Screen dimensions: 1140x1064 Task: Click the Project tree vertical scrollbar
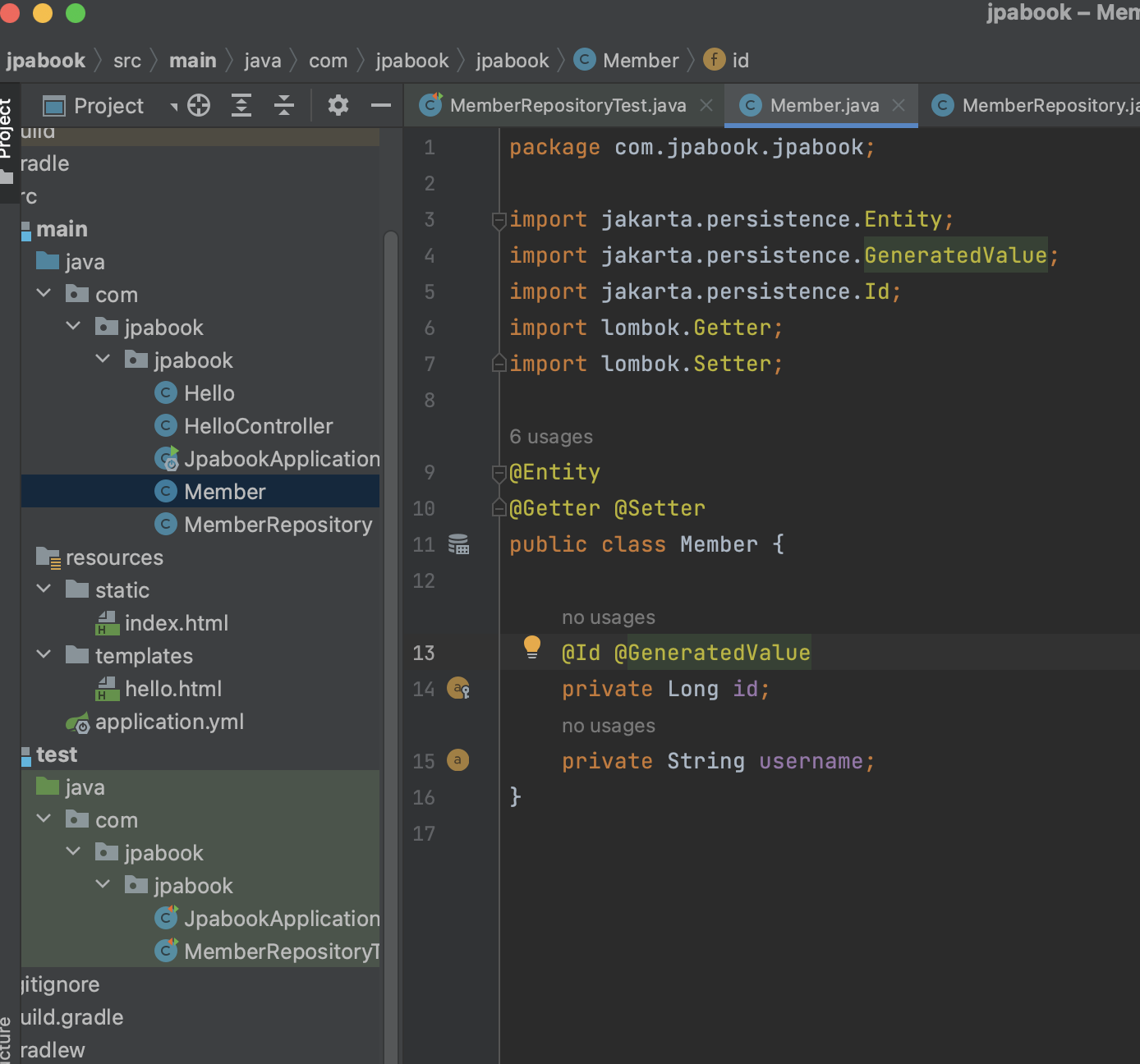tap(391, 649)
